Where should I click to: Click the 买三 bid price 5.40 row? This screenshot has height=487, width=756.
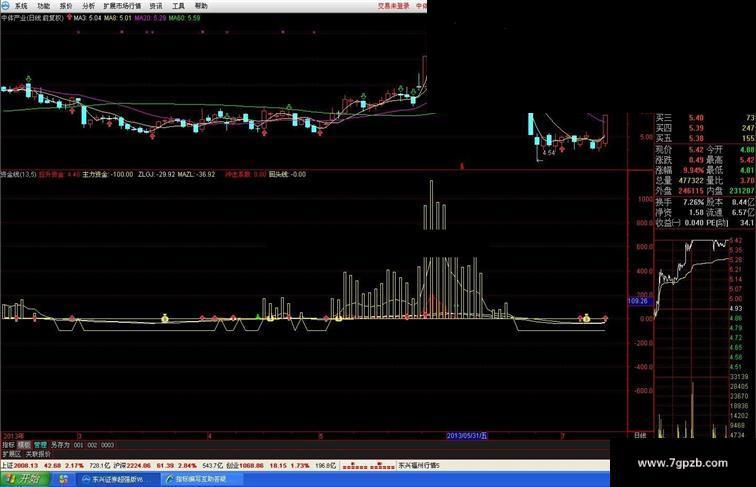pyautogui.click(x=705, y=118)
